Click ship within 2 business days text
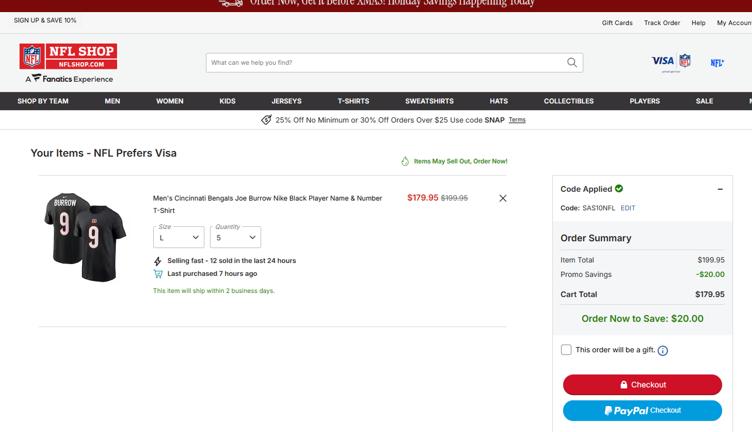Screen dimensions: 752x432 coord(213,291)
